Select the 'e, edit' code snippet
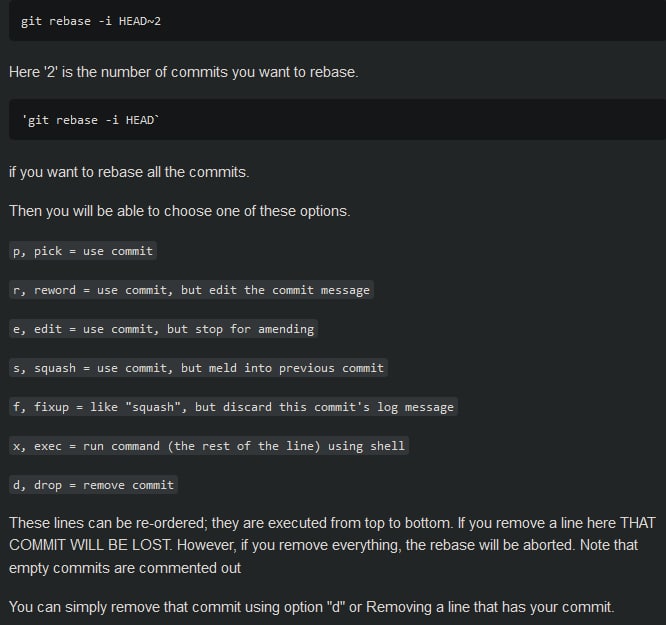This screenshot has height=625, width=666. click(x=163, y=329)
